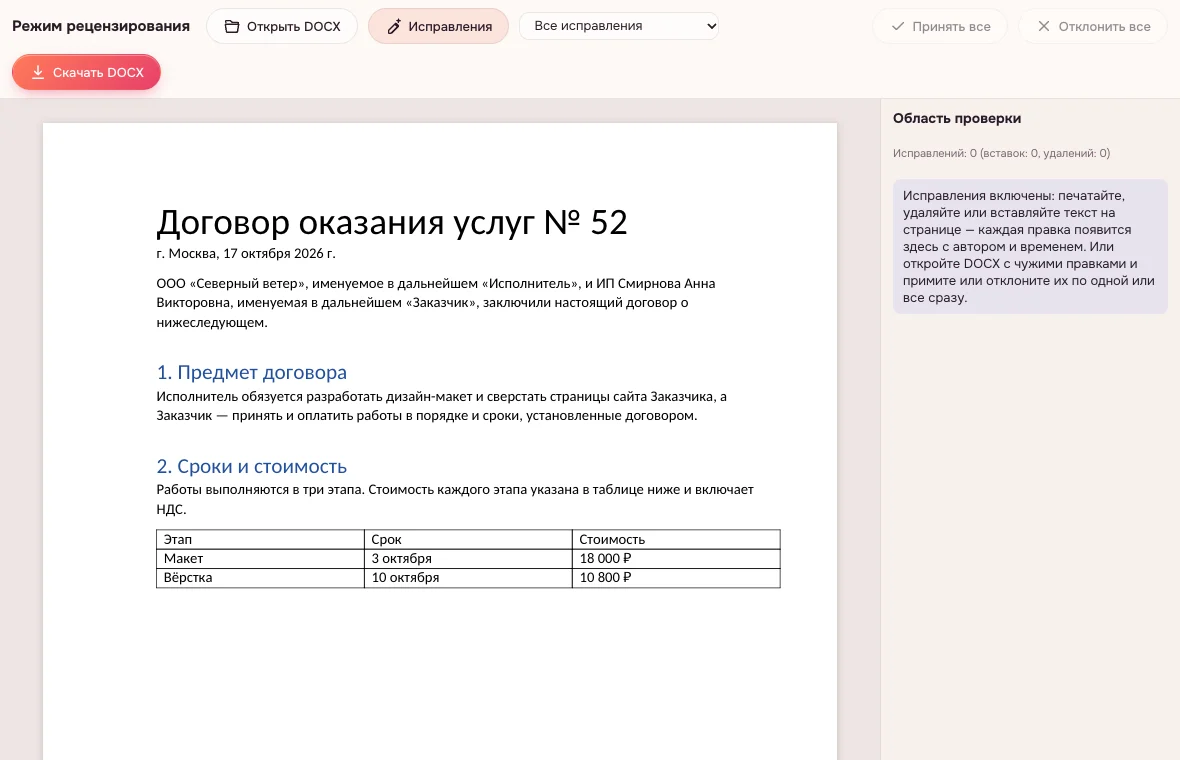Click the heading 2. Сроки и стоимость
Screen dimensions: 1180x760
(251, 467)
